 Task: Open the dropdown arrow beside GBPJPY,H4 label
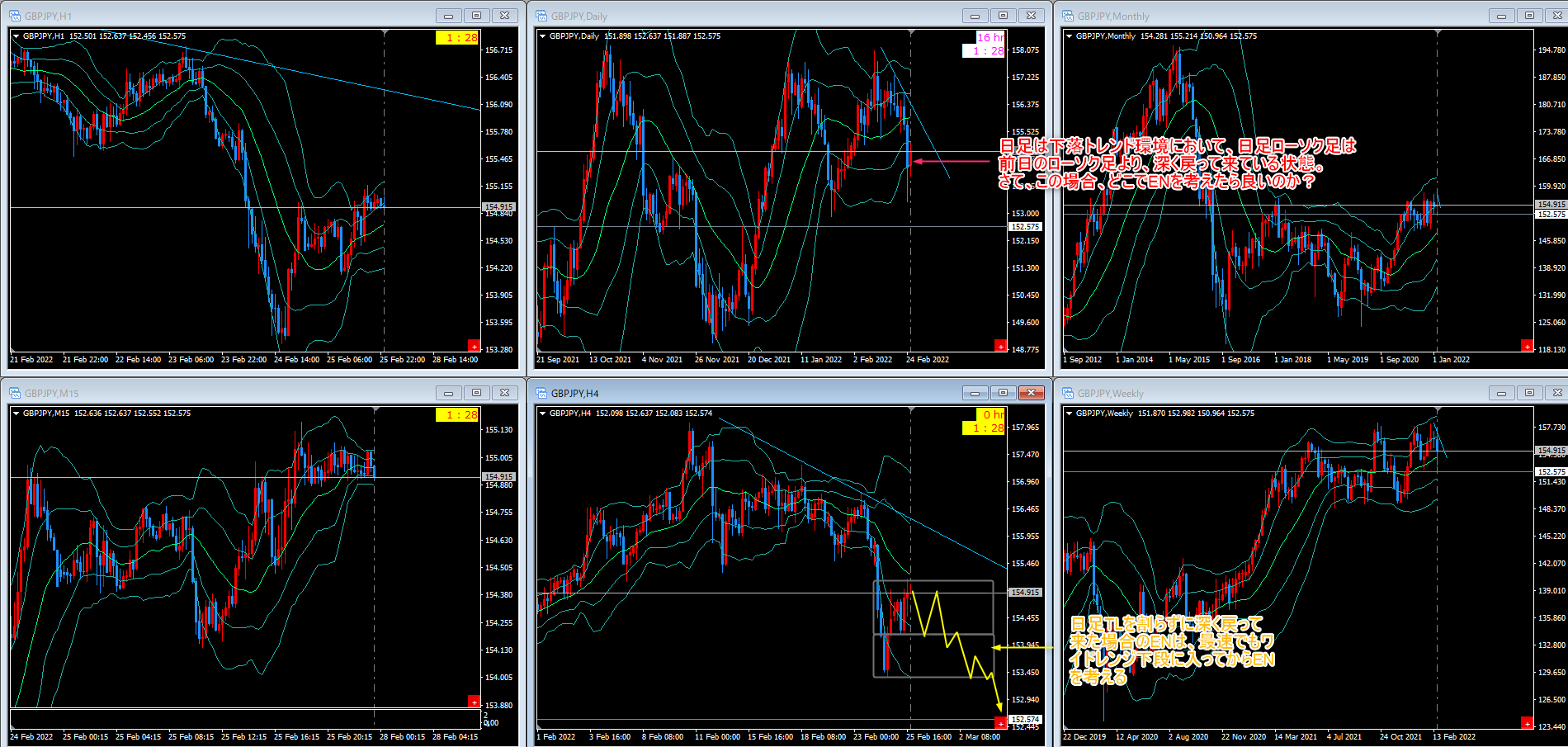pyautogui.click(x=543, y=414)
